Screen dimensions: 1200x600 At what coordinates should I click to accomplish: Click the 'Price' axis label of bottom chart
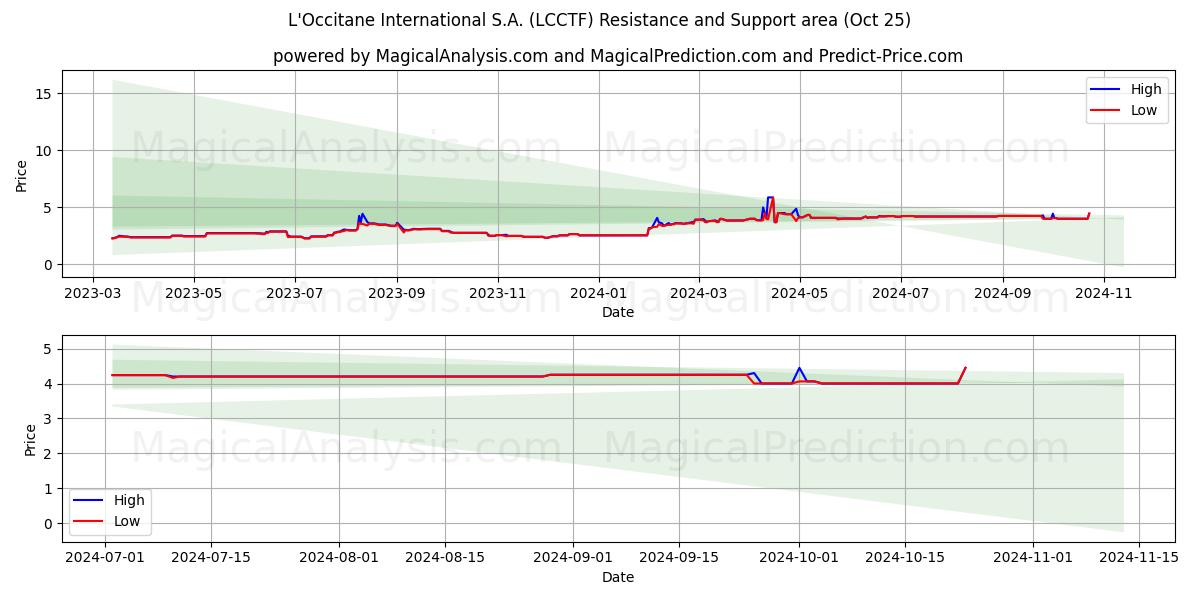[x=31, y=440]
